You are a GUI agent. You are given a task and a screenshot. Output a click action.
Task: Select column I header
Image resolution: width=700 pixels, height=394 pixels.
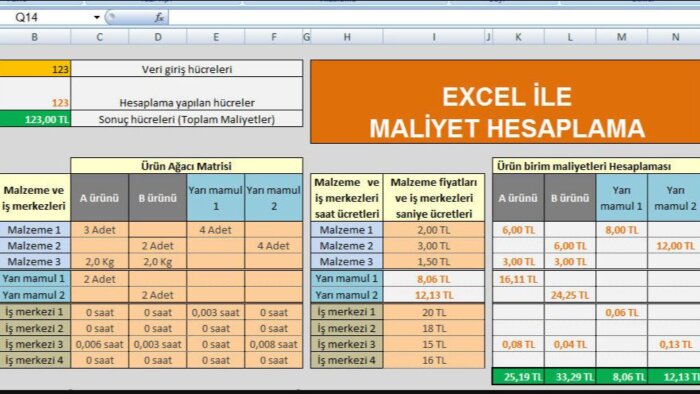[x=433, y=37]
